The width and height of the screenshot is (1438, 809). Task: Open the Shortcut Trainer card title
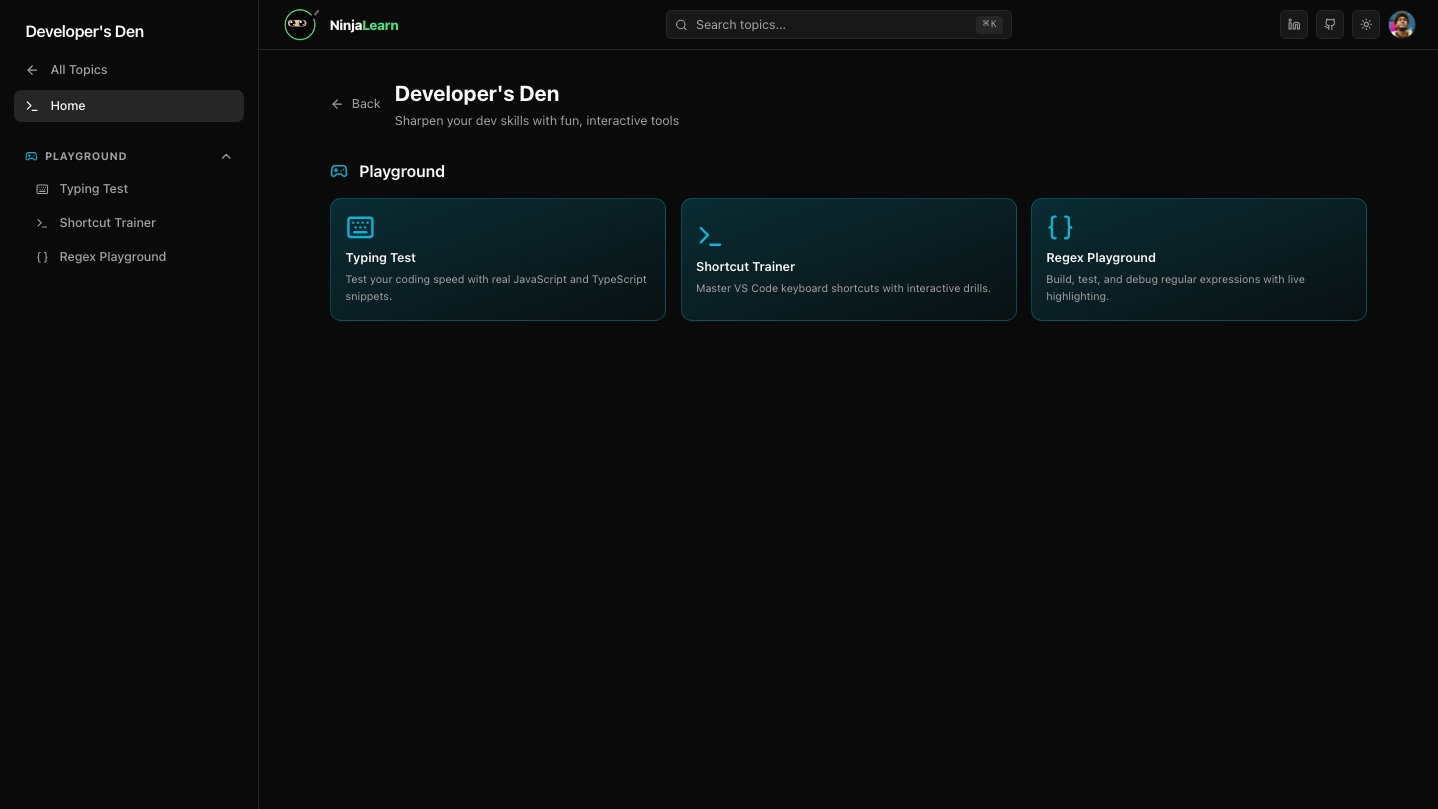pos(745,267)
